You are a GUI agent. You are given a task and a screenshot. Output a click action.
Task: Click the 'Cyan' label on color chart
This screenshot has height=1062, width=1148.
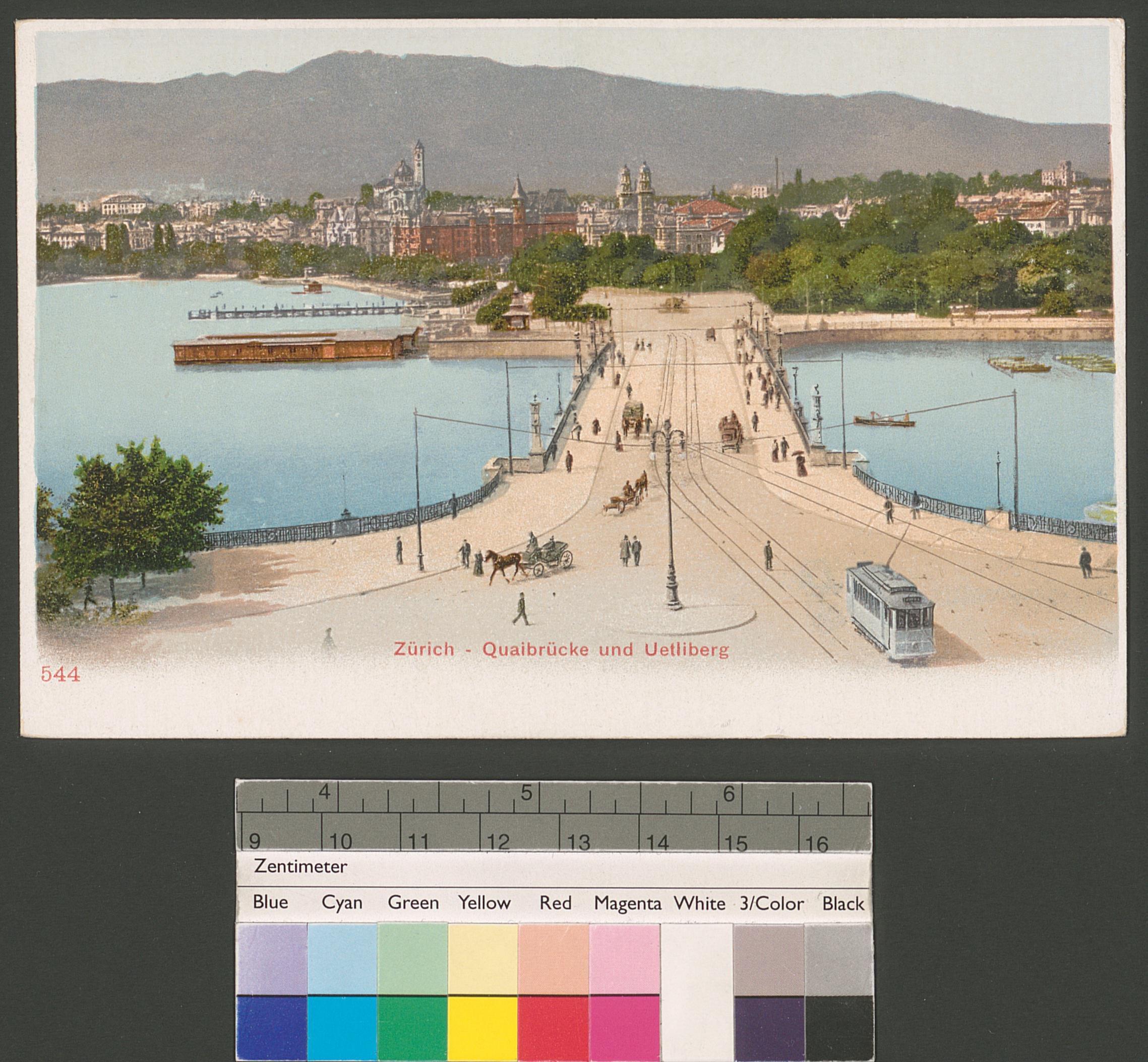click(341, 903)
